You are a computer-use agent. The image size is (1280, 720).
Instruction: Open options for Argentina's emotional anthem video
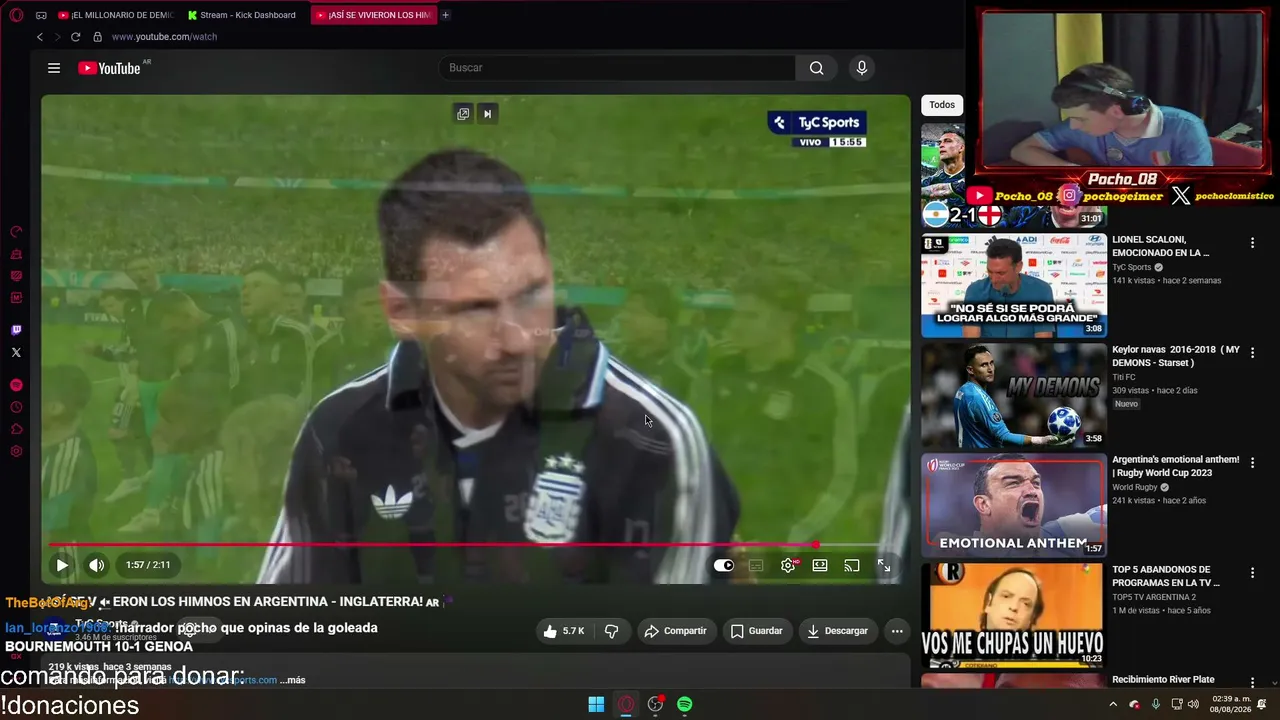(1252, 463)
